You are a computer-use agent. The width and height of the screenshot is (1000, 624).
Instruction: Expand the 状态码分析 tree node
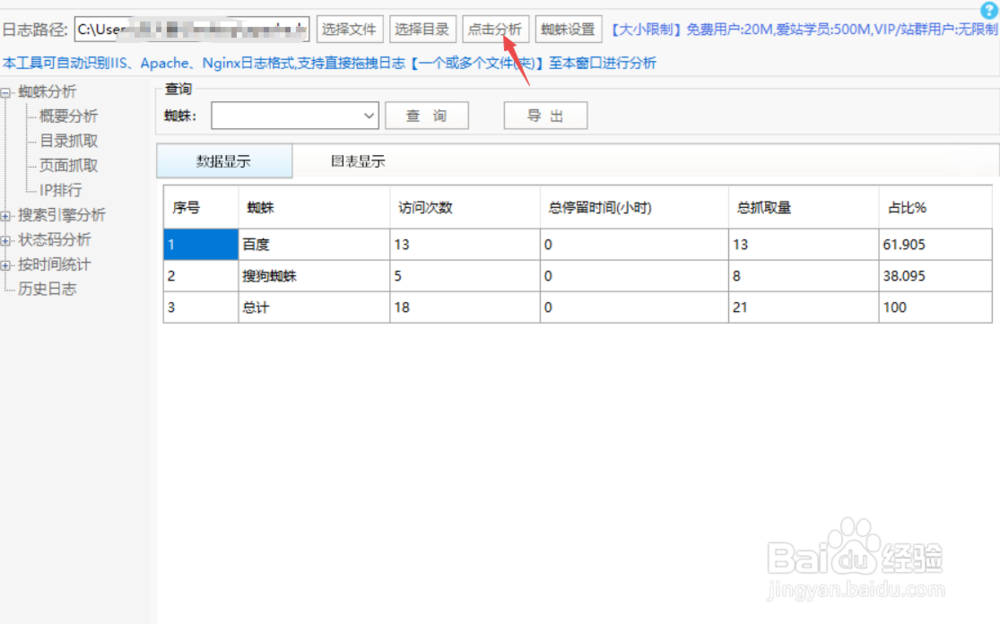click(x=6, y=241)
